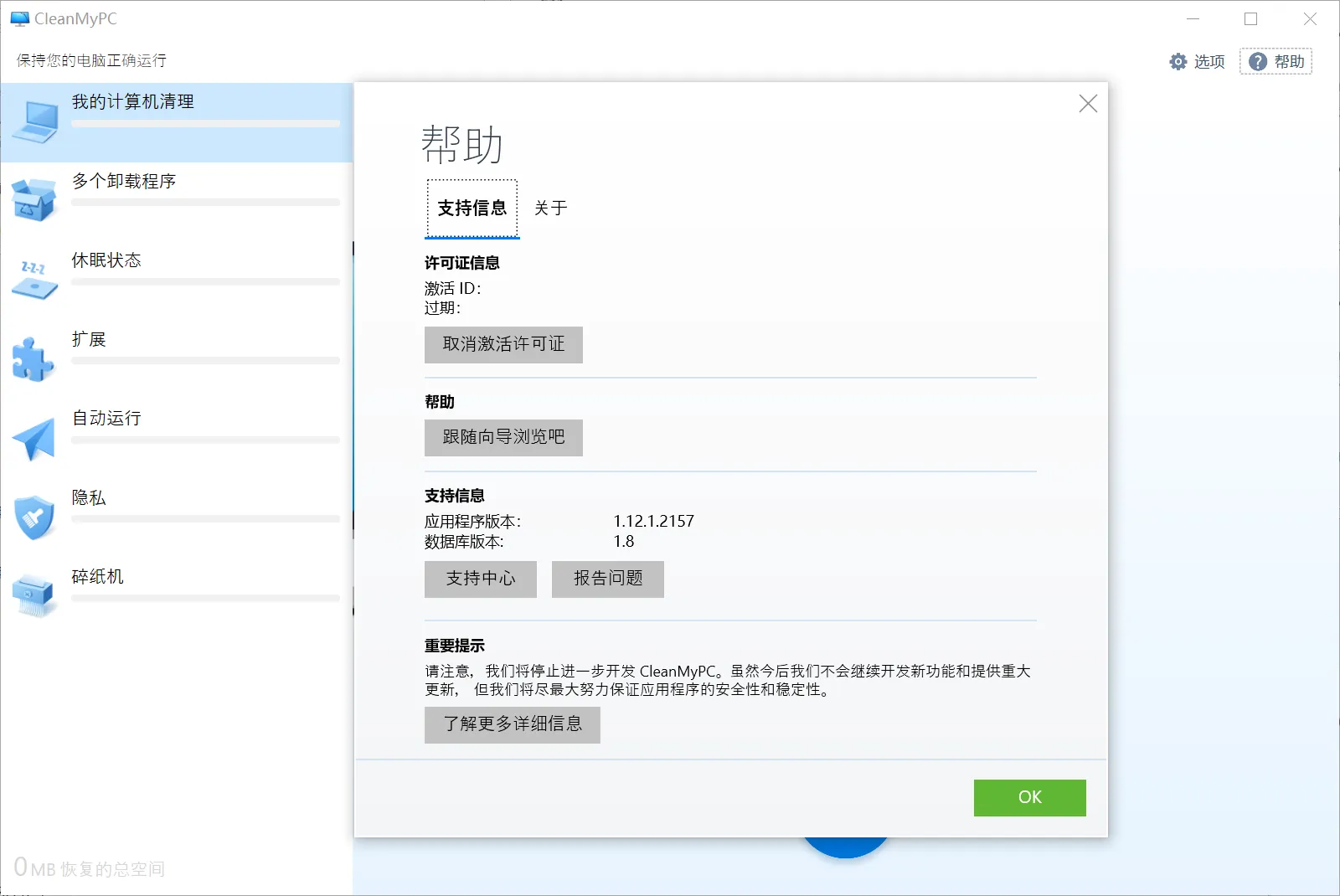Confirm with the green OK button

(x=1030, y=797)
